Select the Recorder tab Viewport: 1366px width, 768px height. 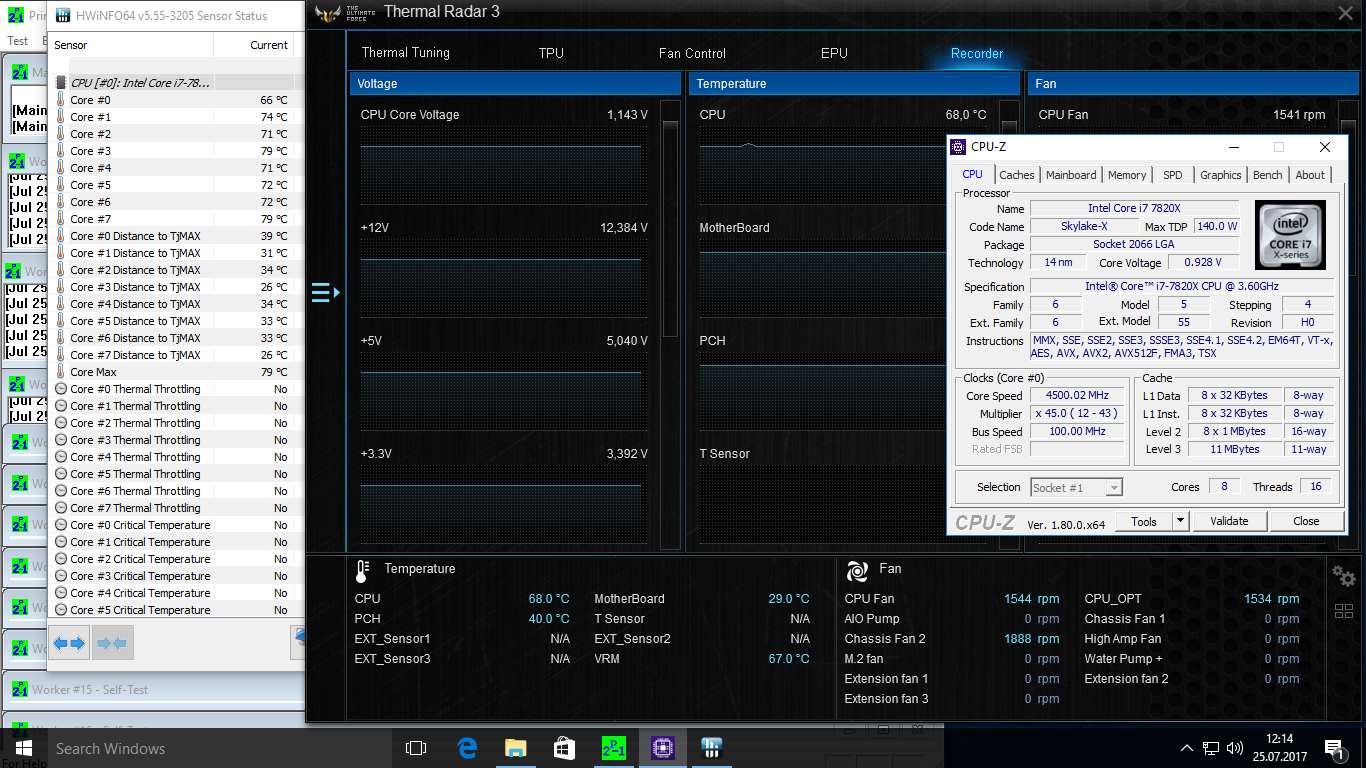[x=977, y=53]
